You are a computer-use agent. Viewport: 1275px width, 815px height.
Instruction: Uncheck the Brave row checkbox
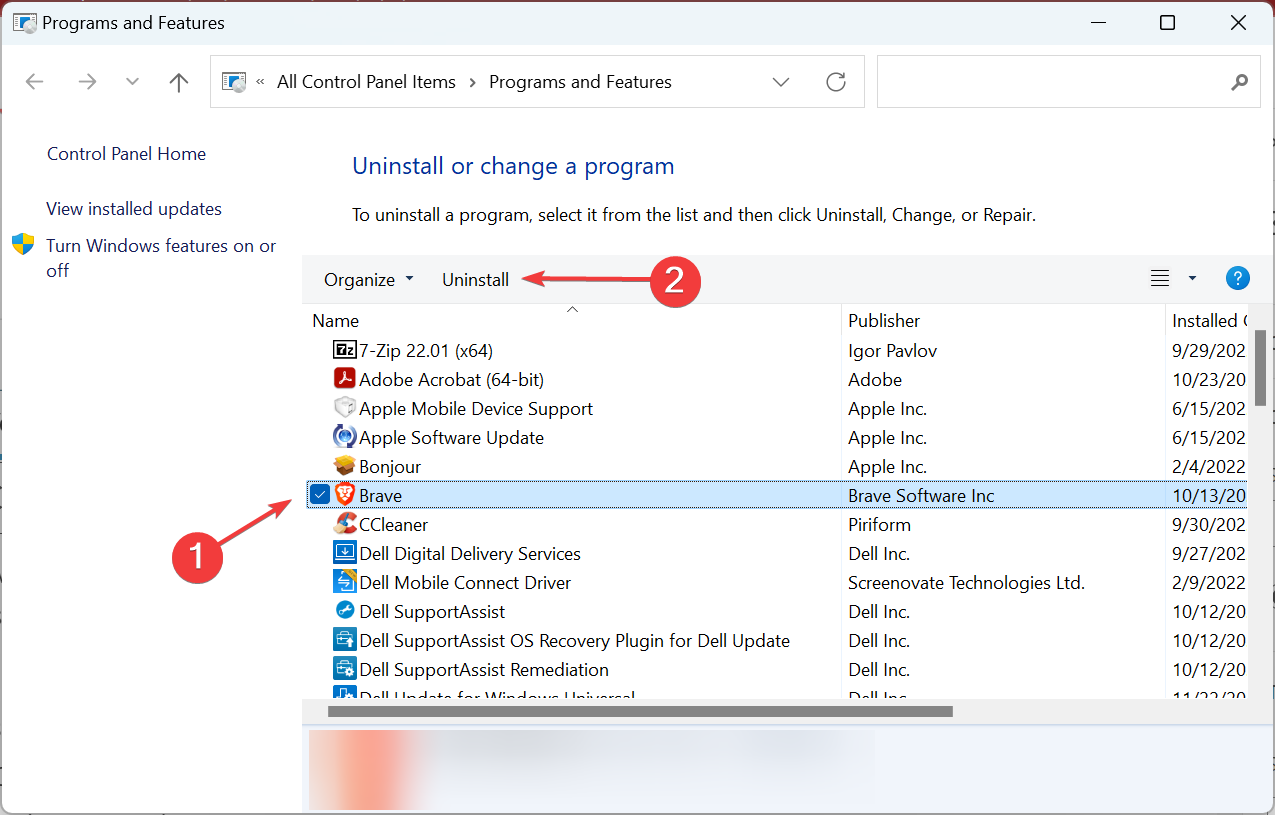(320, 494)
